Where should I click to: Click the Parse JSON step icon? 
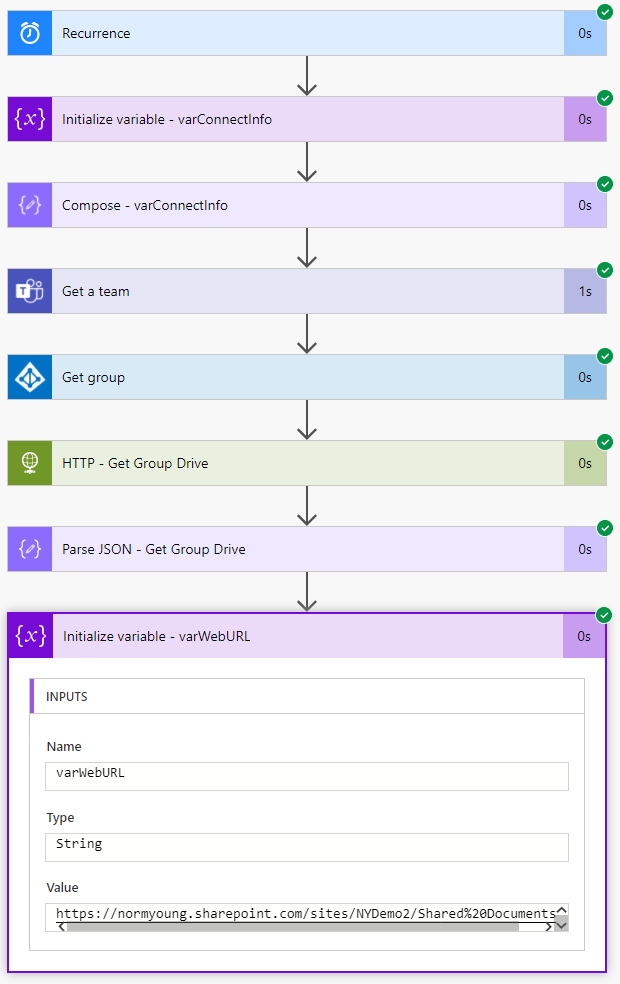coord(30,549)
